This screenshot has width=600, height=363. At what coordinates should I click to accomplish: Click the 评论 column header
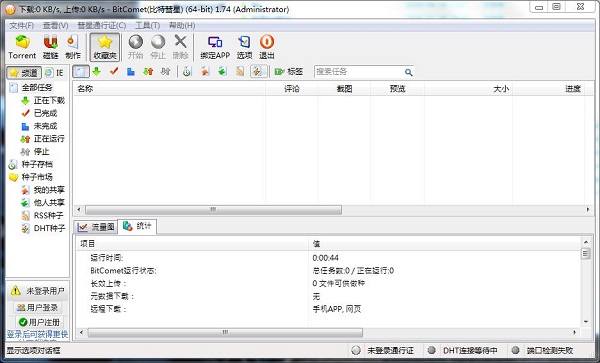[292, 89]
